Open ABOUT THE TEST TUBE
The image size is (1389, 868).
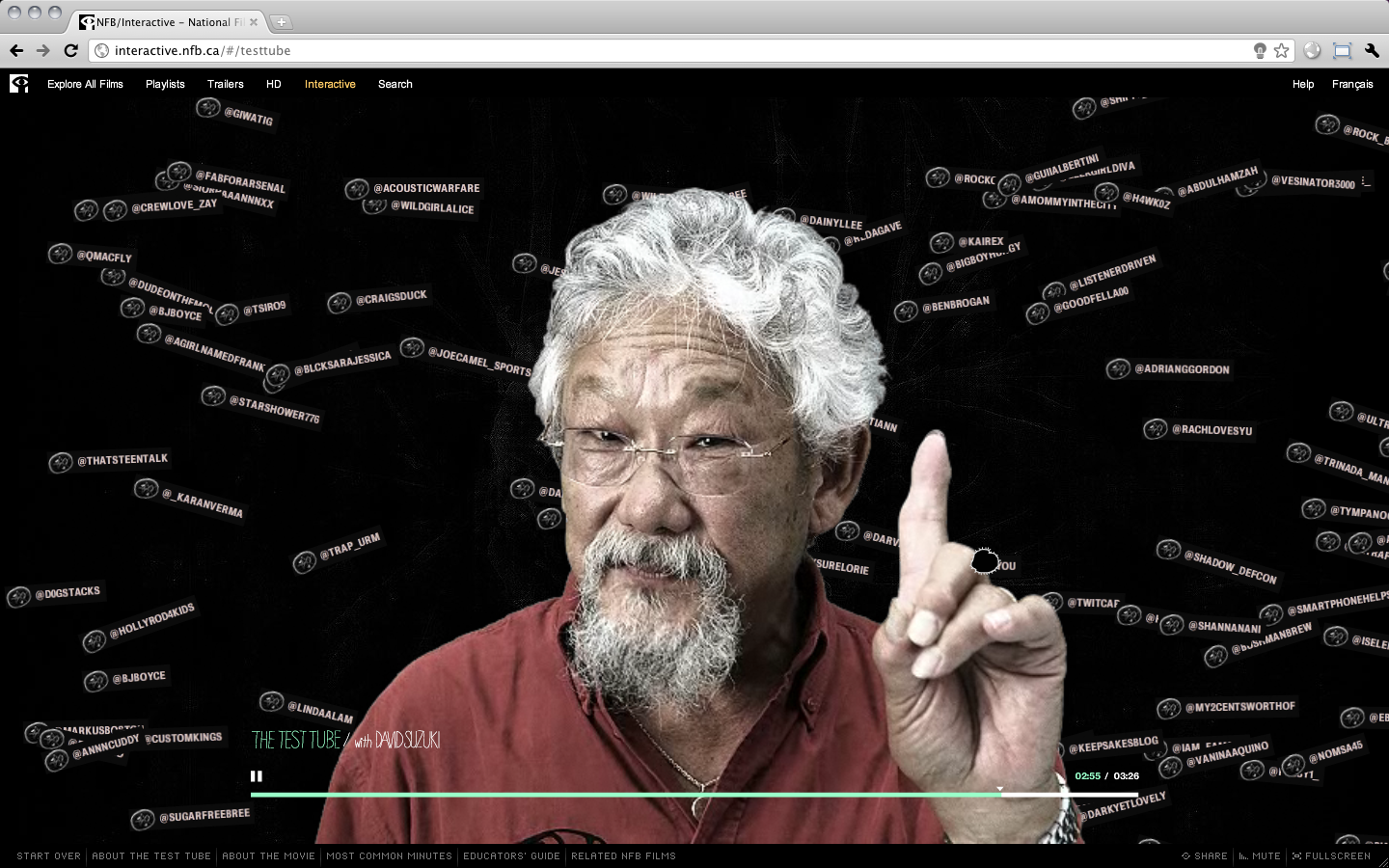(151, 856)
